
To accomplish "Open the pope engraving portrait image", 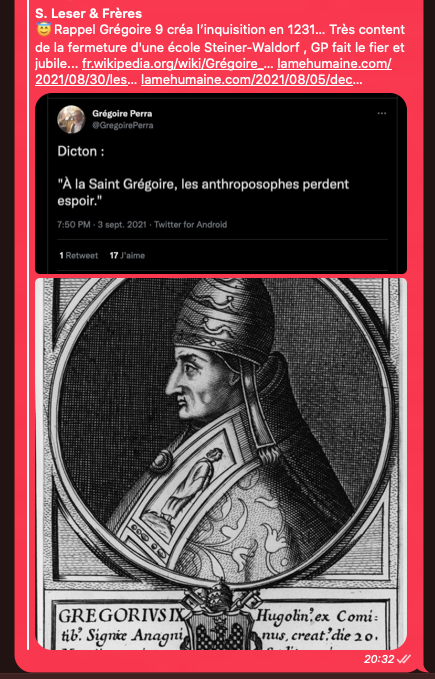I will coord(221,463).
